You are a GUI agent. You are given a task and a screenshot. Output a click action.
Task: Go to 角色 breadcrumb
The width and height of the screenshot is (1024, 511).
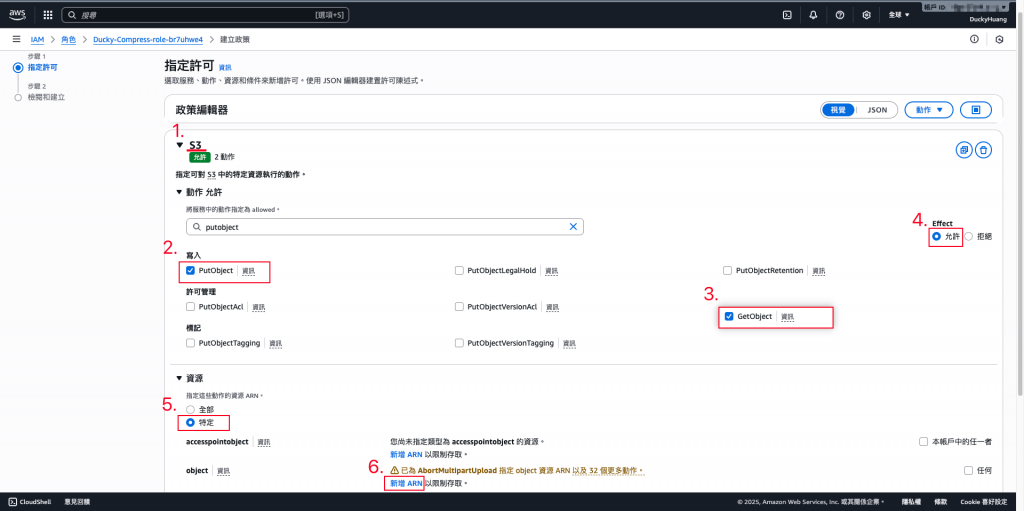coord(69,39)
